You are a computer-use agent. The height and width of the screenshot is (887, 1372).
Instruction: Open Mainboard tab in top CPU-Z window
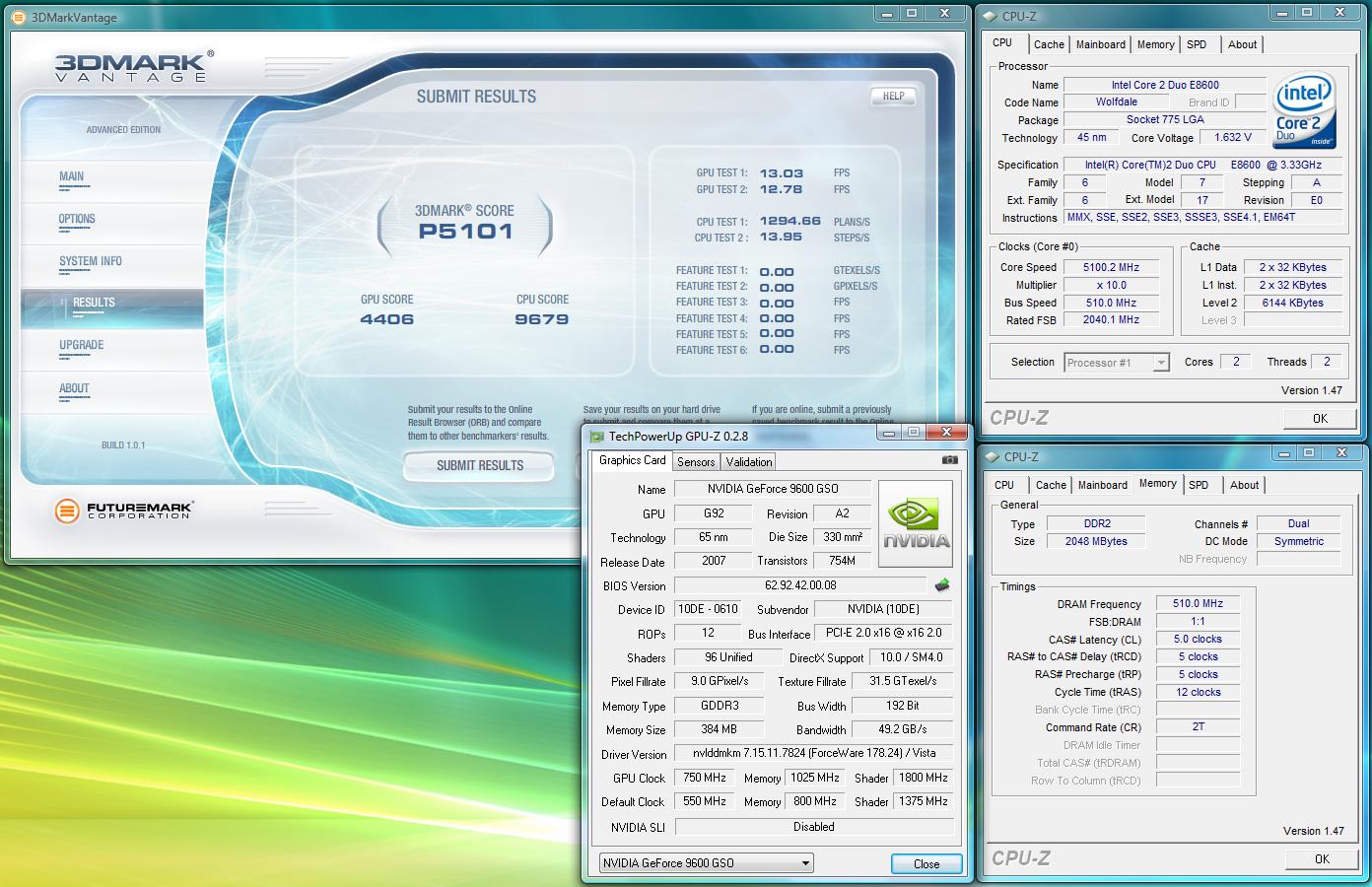pyautogui.click(x=1101, y=44)
